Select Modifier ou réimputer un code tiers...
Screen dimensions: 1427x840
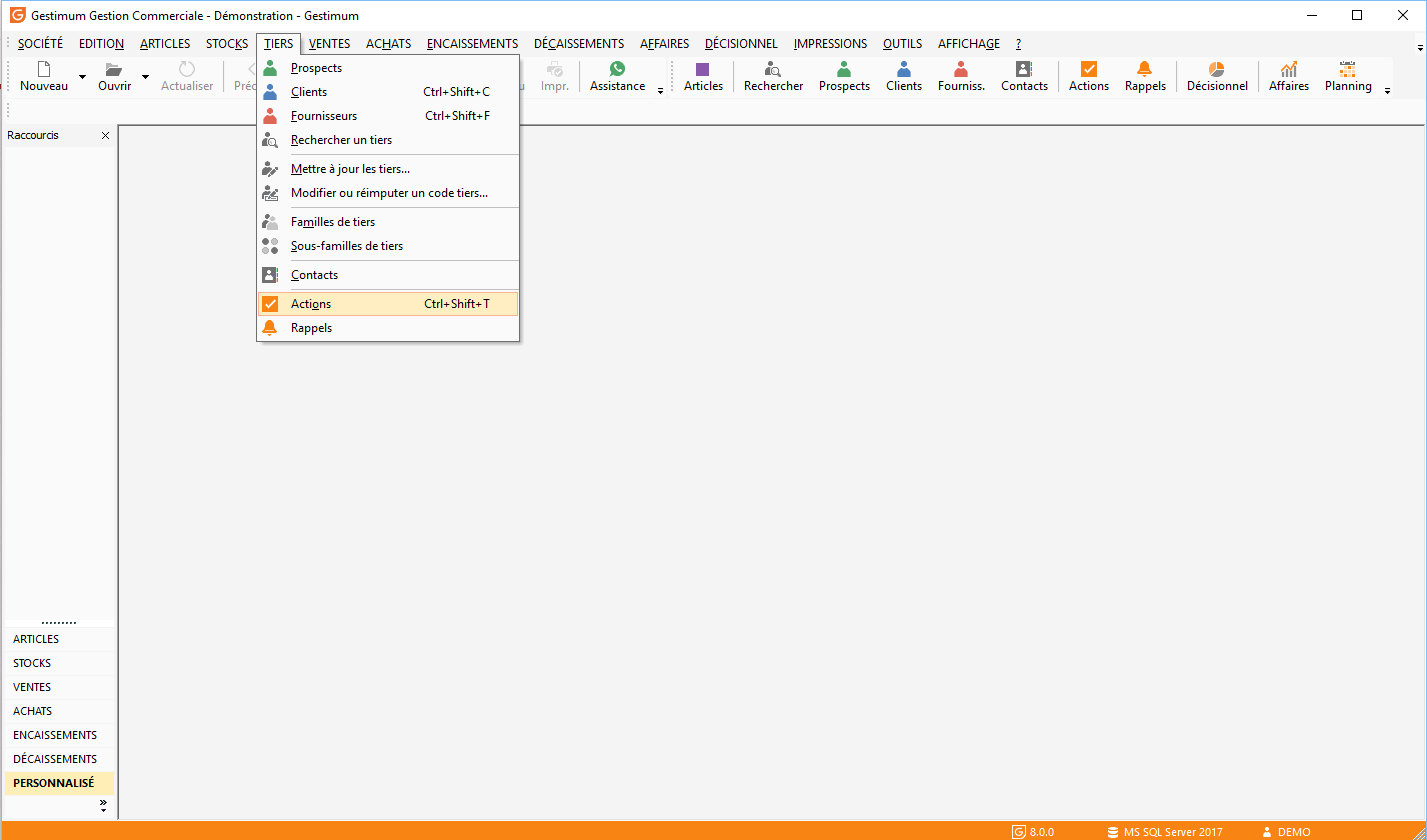coord(388,193)
